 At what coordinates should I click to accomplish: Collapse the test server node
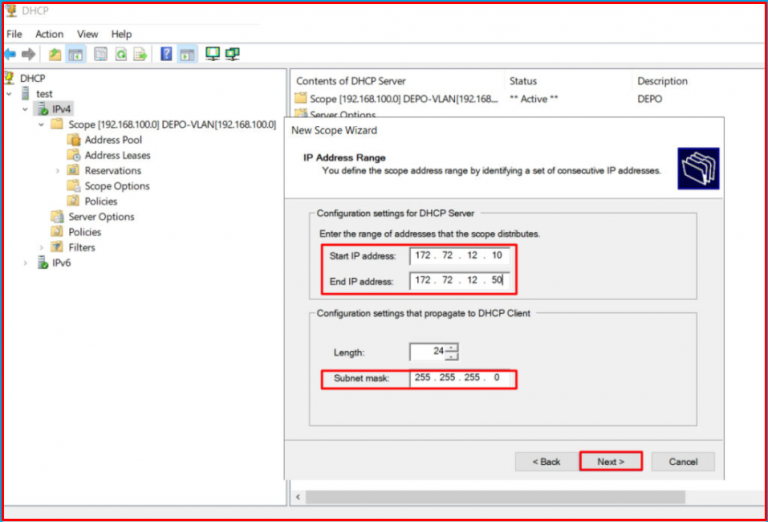point(9,94)
